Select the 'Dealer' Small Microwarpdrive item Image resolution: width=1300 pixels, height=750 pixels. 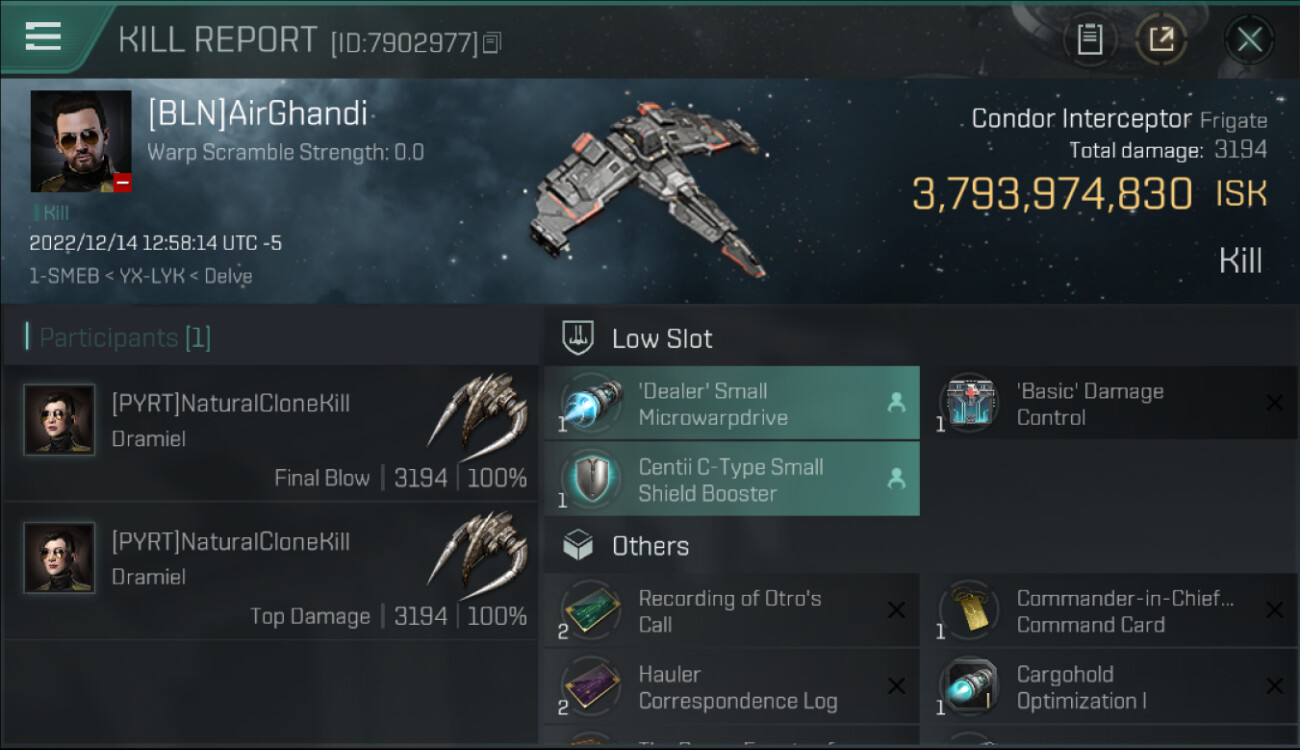click(730, 404)
